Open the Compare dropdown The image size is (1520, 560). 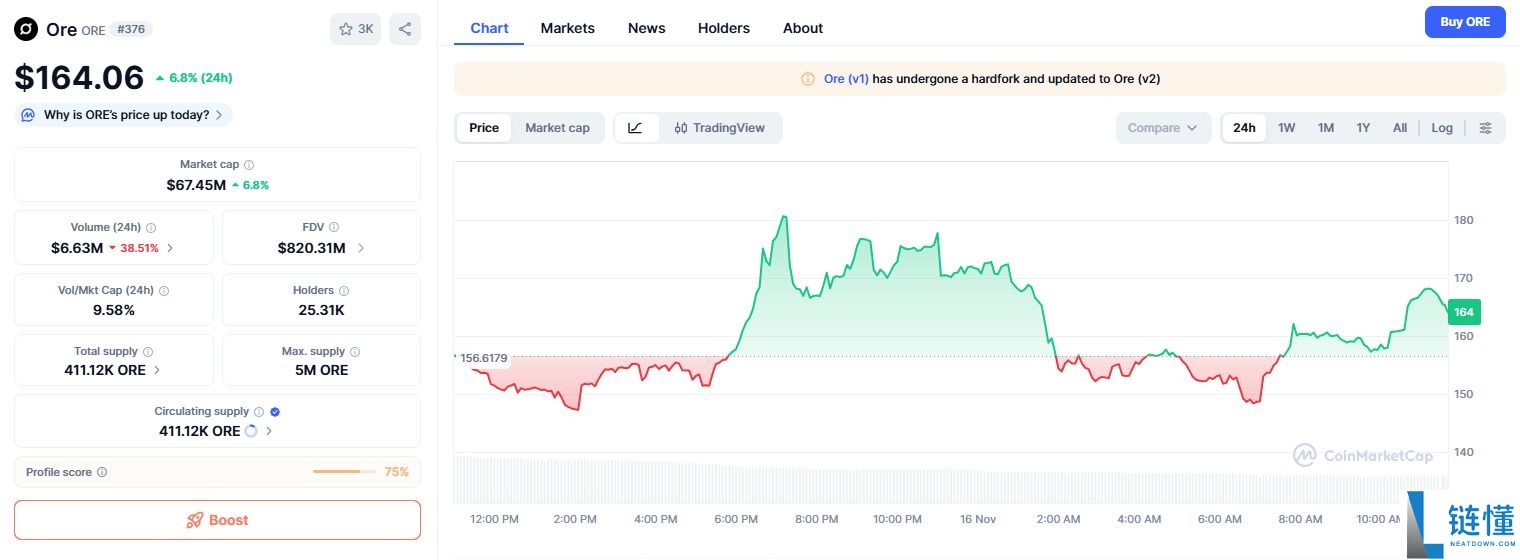(x=1162, y=128)
